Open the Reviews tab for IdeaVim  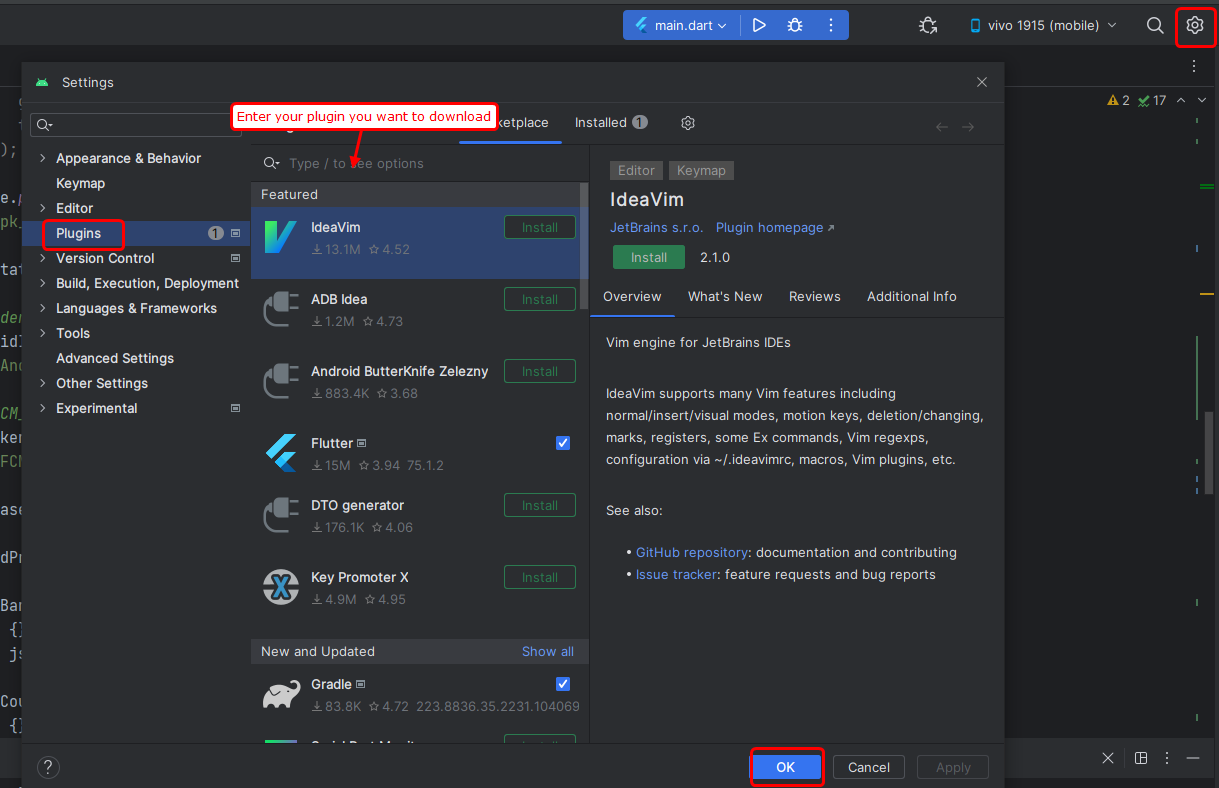(814, 296)
